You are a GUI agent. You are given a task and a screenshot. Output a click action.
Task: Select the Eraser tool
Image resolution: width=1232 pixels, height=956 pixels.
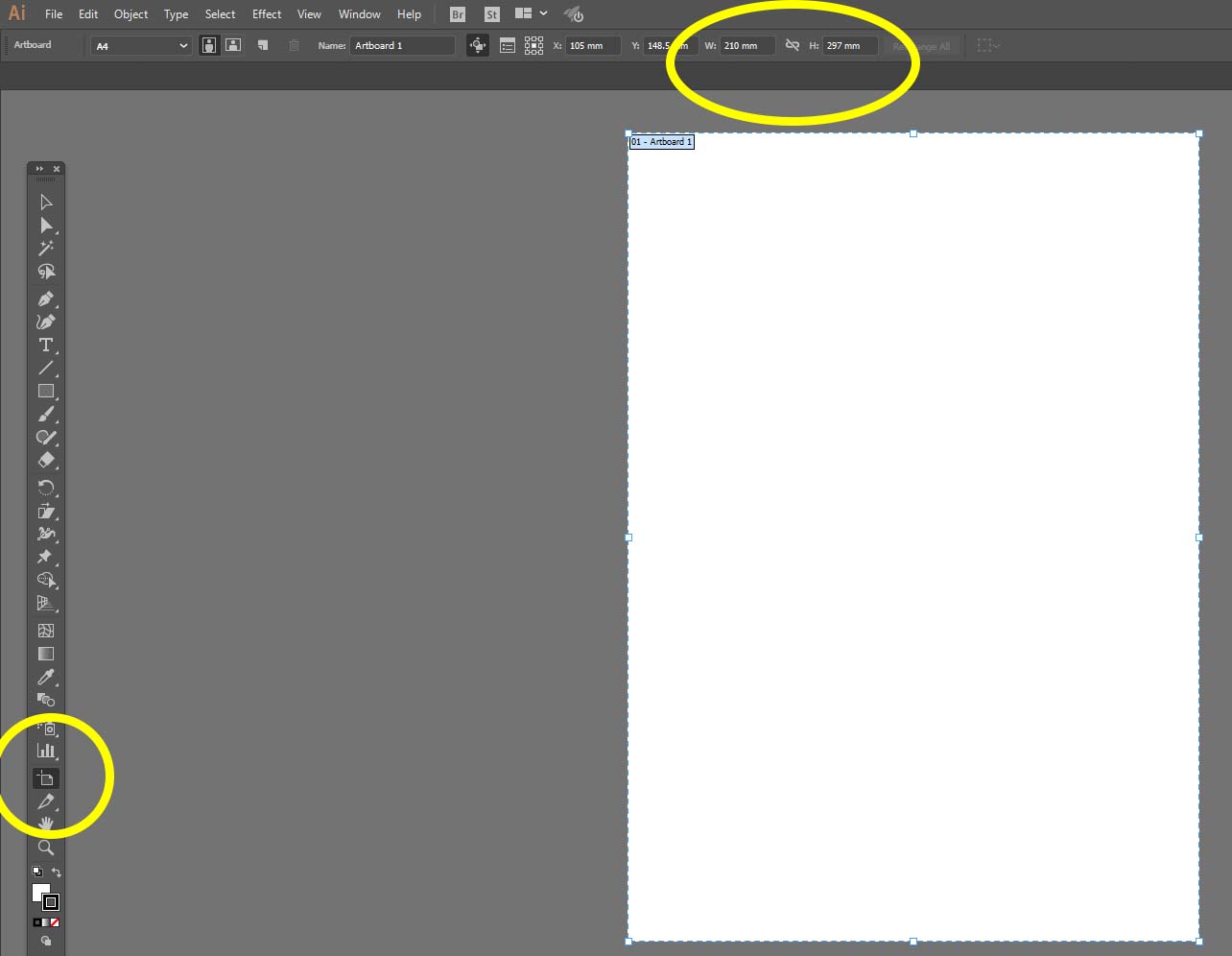(45, 461)
